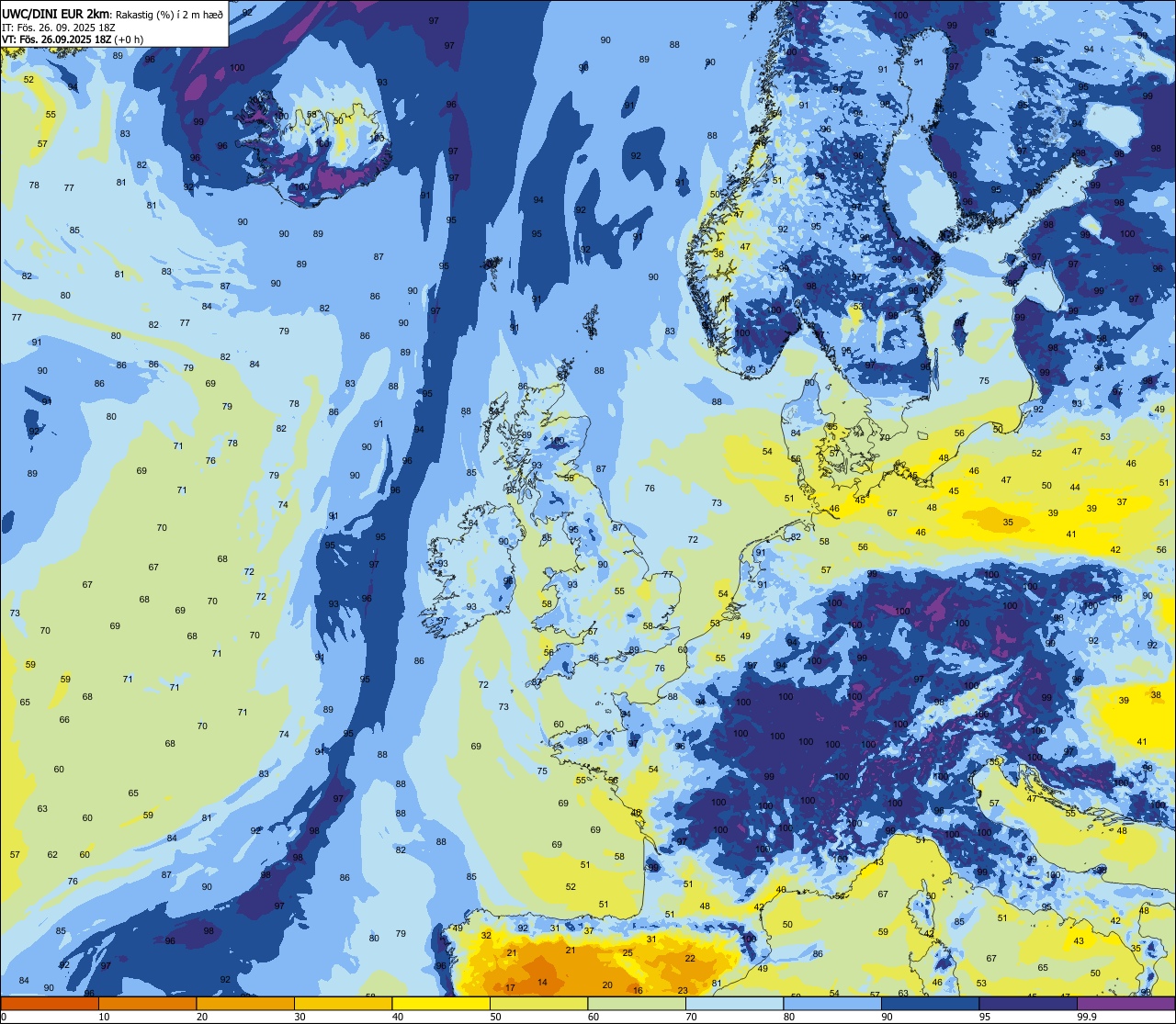Select the light orange 20–30 legend color
Image resolution: width=1176 pixels, height=1024 pixels.
coord(245,1003)
